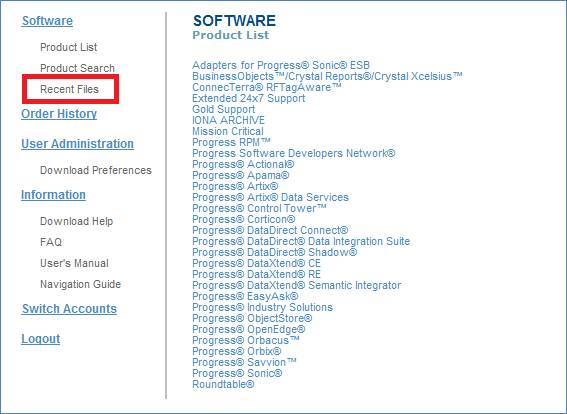The width and height of the screenshot is (567, 414).
Task: Open Progress DataXtend CE
Action: coord(256,263)
